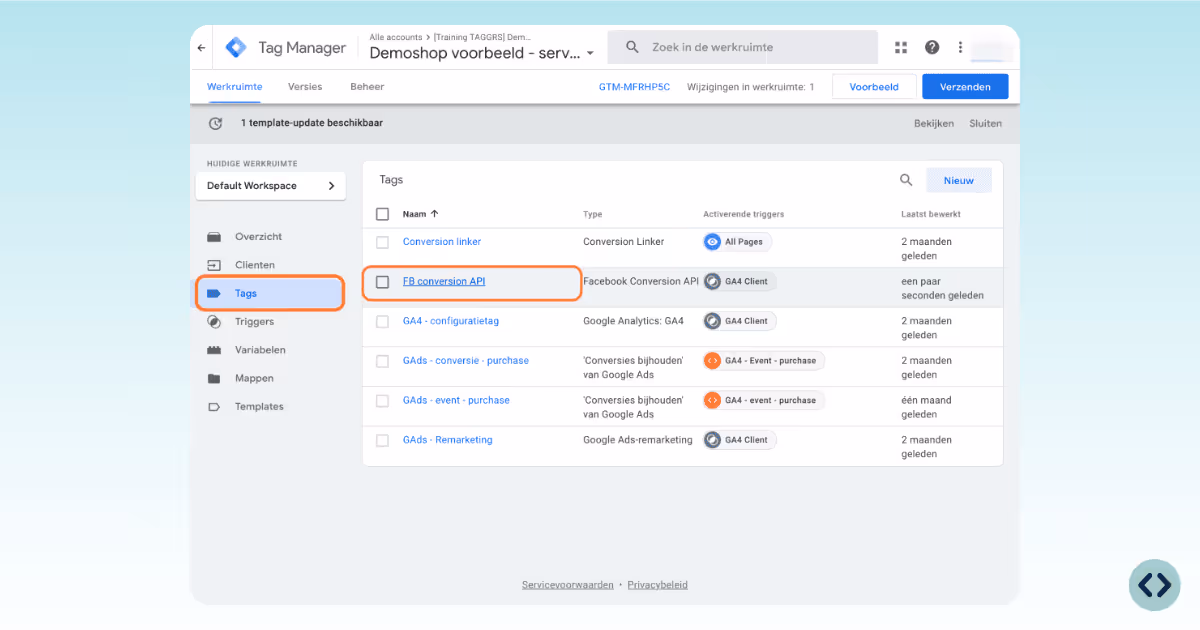Click the Type column header
This screenshot has height=630, width=1200.
click(593, 214)
